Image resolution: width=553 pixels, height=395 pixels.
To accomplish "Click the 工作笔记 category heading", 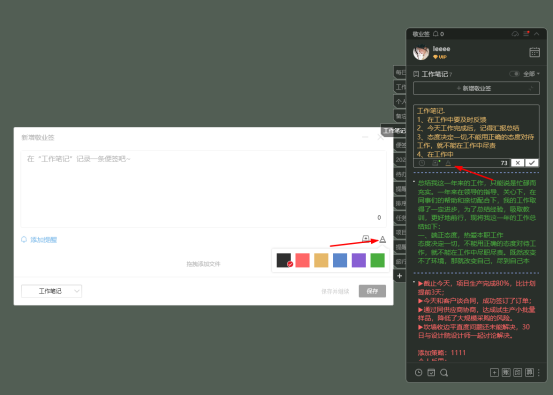I will point(434,74).
